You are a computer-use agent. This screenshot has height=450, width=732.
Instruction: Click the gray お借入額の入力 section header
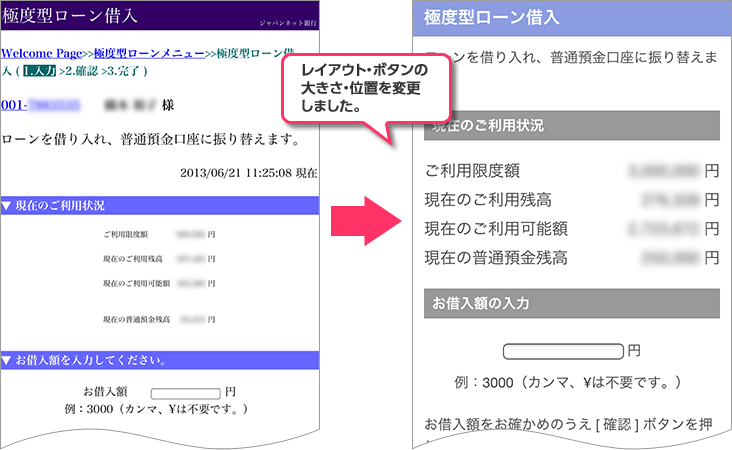coord(565,303)
